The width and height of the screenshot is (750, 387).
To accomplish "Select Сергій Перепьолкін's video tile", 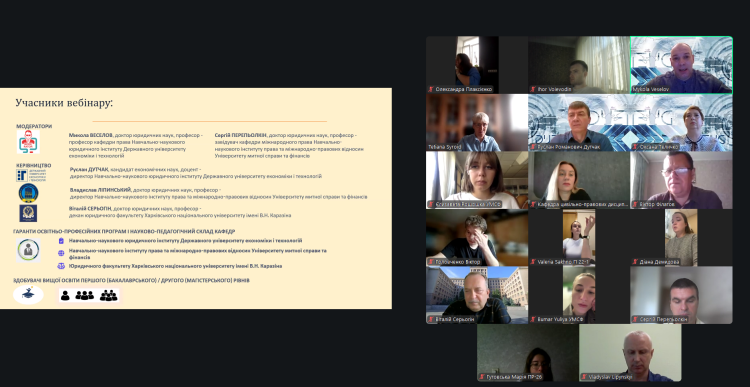I will click(681, 295).
